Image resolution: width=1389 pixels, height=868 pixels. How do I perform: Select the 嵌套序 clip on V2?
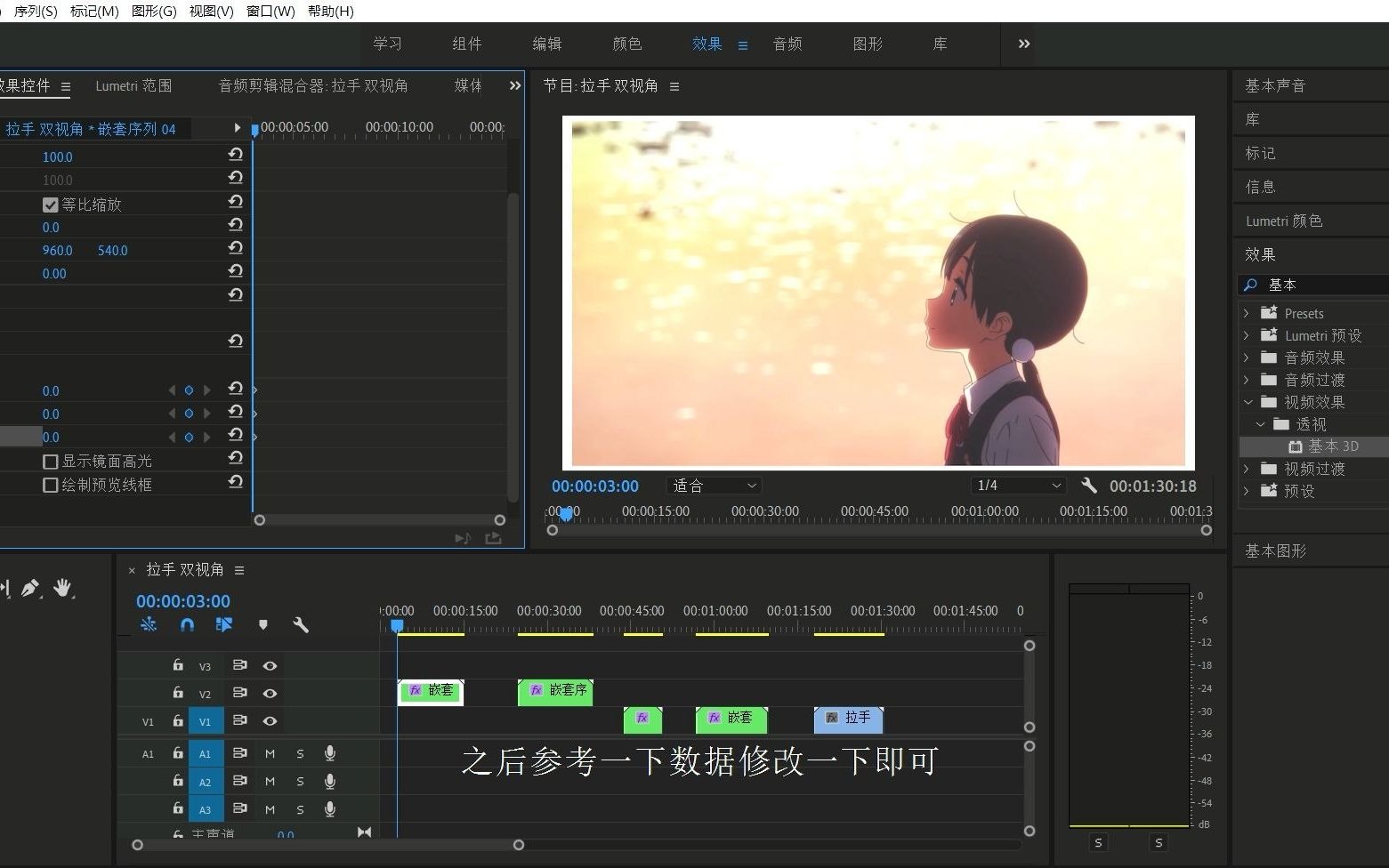pyautogui.click(x=555, y=691)
